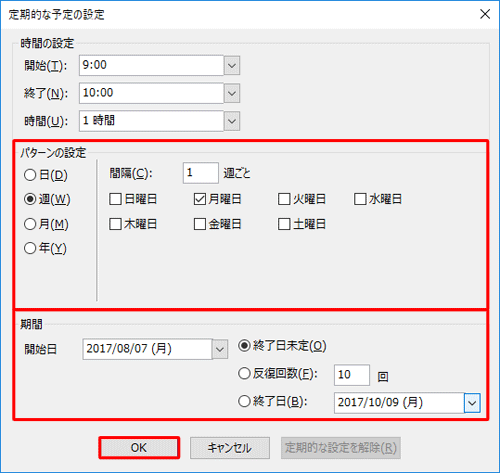Click the OK button
This screenshot has height=473, width=500.
pos(139,448)
